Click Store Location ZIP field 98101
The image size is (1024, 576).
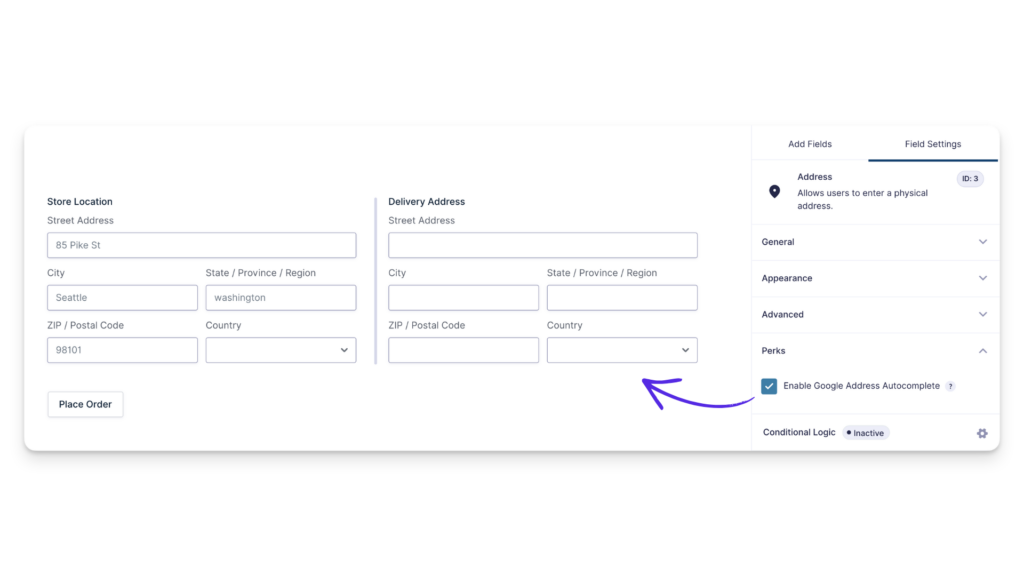point(122,350)
